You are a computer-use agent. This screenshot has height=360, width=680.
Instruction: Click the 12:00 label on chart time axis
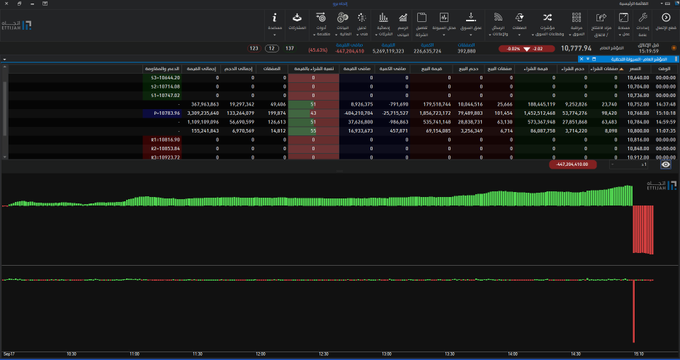[x=261, y=354]
